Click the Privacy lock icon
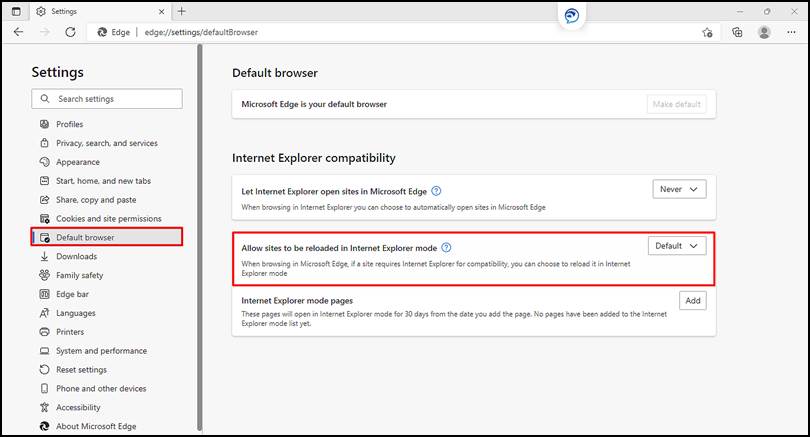810x437 pixels. pyautogui.click(x=44, y=143)
